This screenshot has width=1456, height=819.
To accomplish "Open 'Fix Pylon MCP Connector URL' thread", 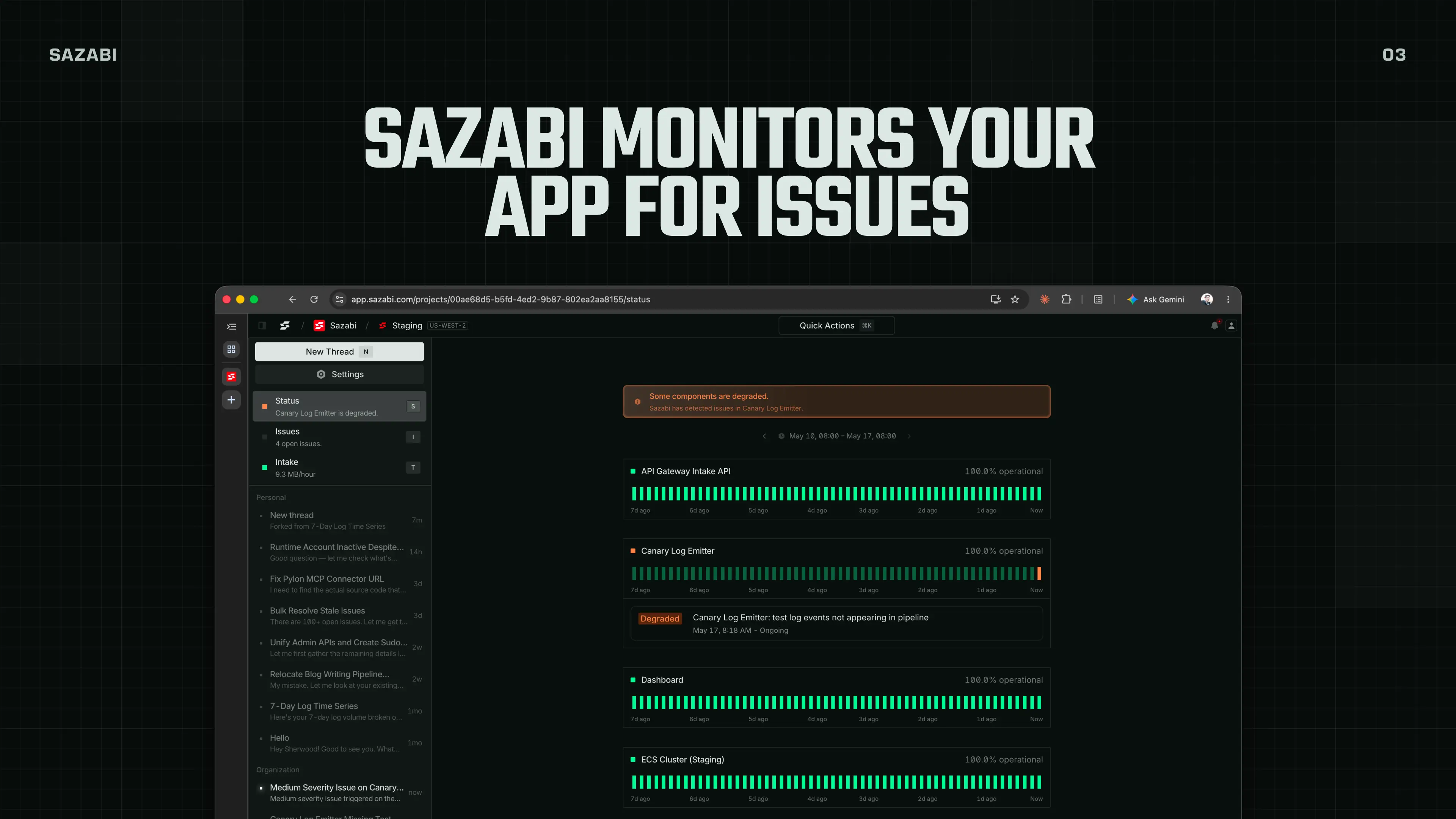I will (x=339, y=584).
